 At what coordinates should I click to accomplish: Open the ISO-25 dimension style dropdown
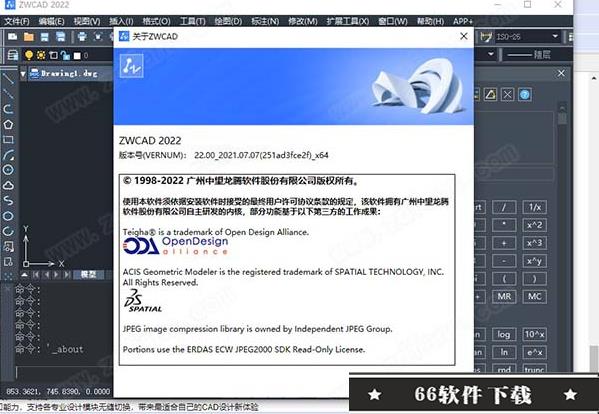527,37
